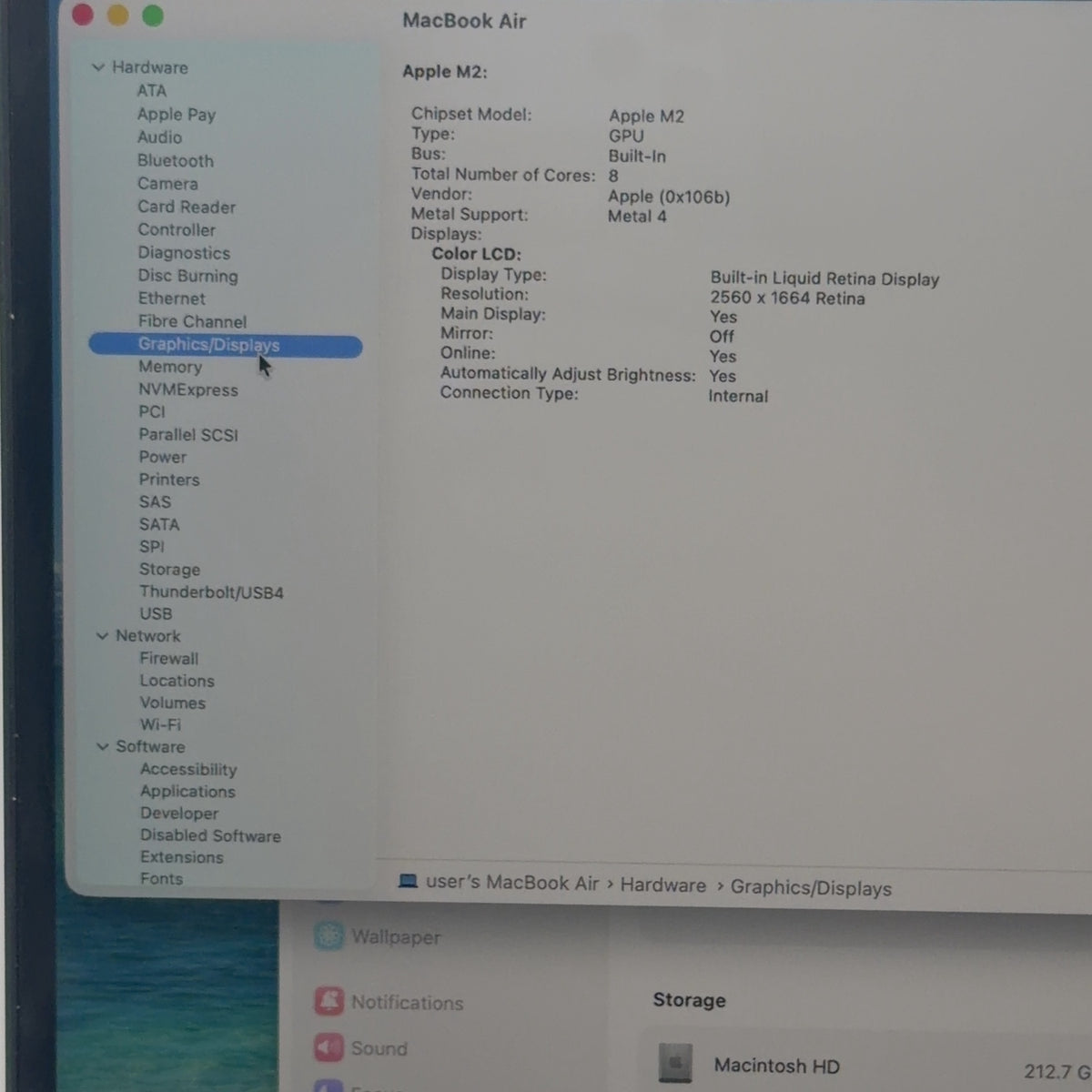The height and width of the screenshot is (1092, 1092).
Task: Open Notifications in System Settings sidebar
Action: pos(408,1003)
